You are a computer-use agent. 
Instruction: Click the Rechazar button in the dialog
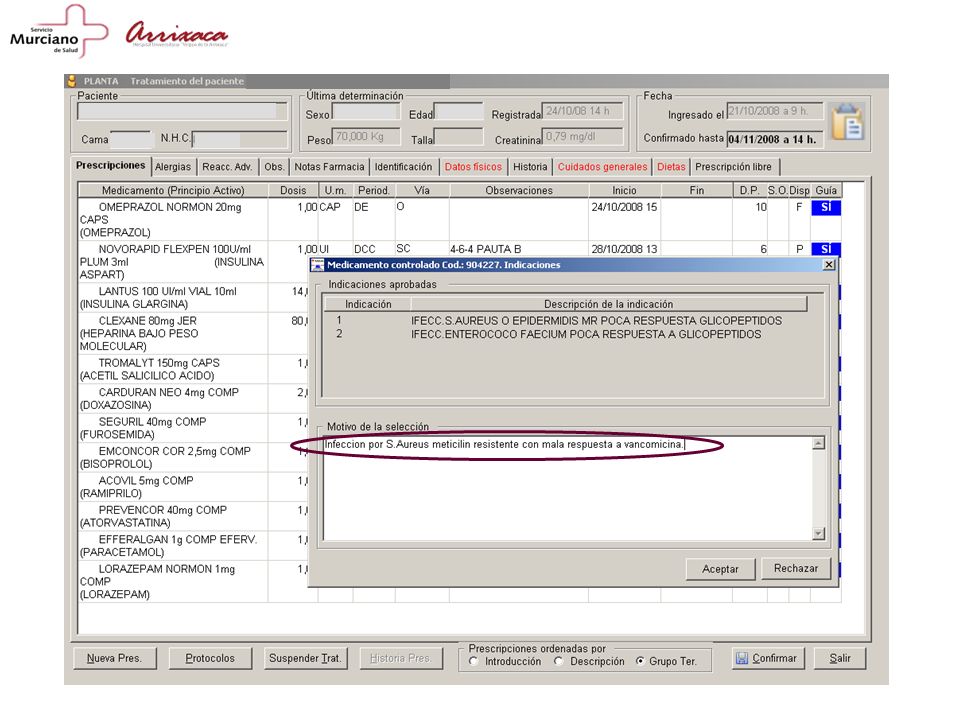(x=796, y=568)
